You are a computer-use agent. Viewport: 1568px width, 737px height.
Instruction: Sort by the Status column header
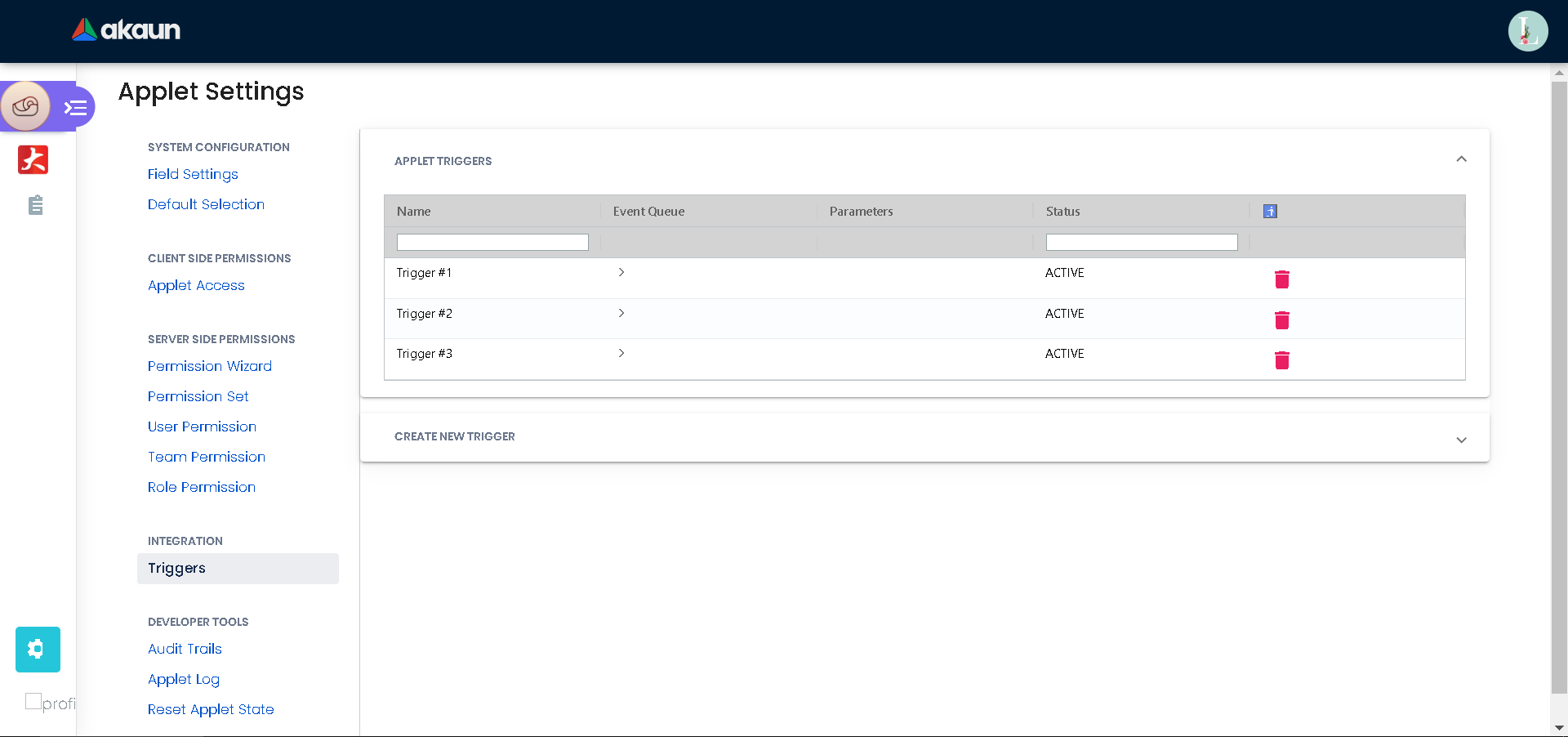click(1062, 211)
